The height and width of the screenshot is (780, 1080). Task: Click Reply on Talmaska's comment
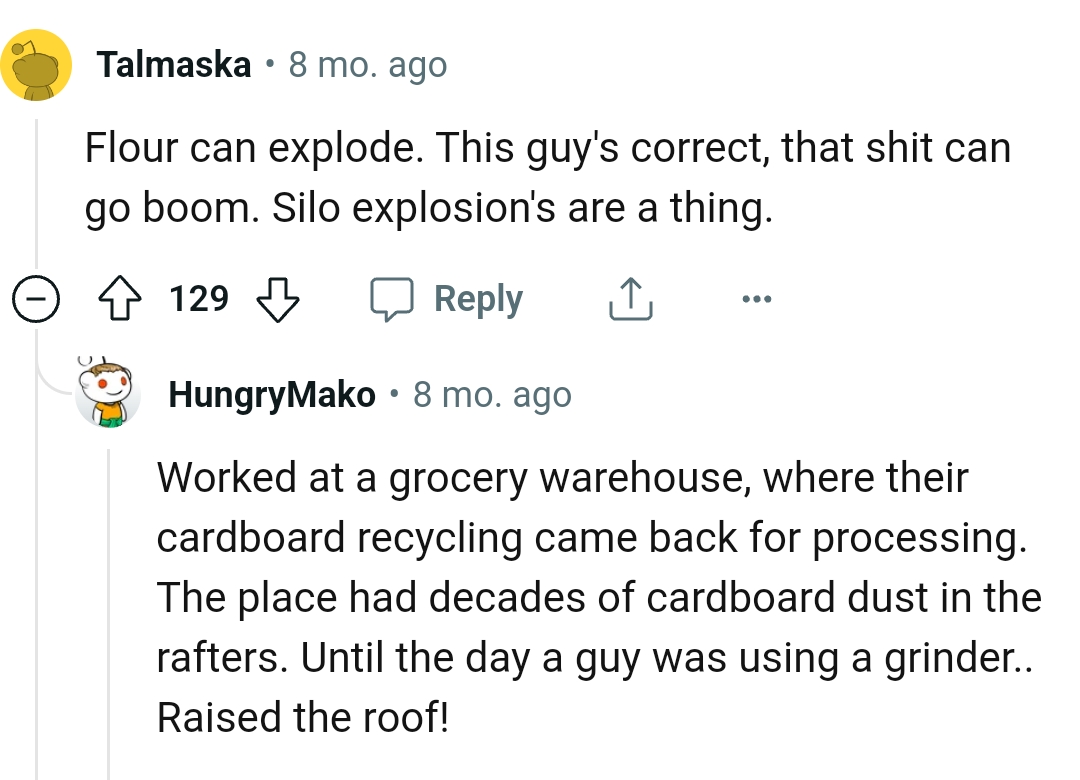479,297
